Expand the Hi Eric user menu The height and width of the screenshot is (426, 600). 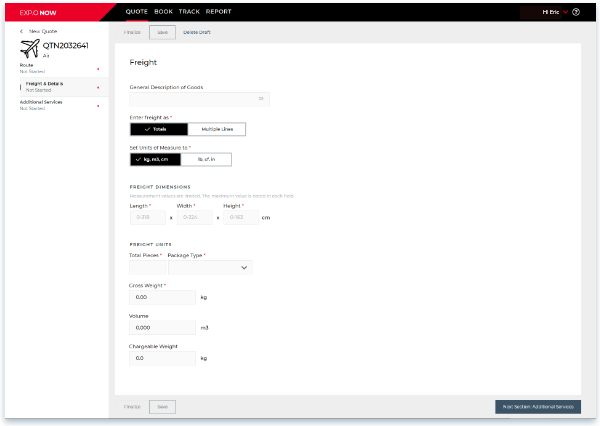(554, 12)
